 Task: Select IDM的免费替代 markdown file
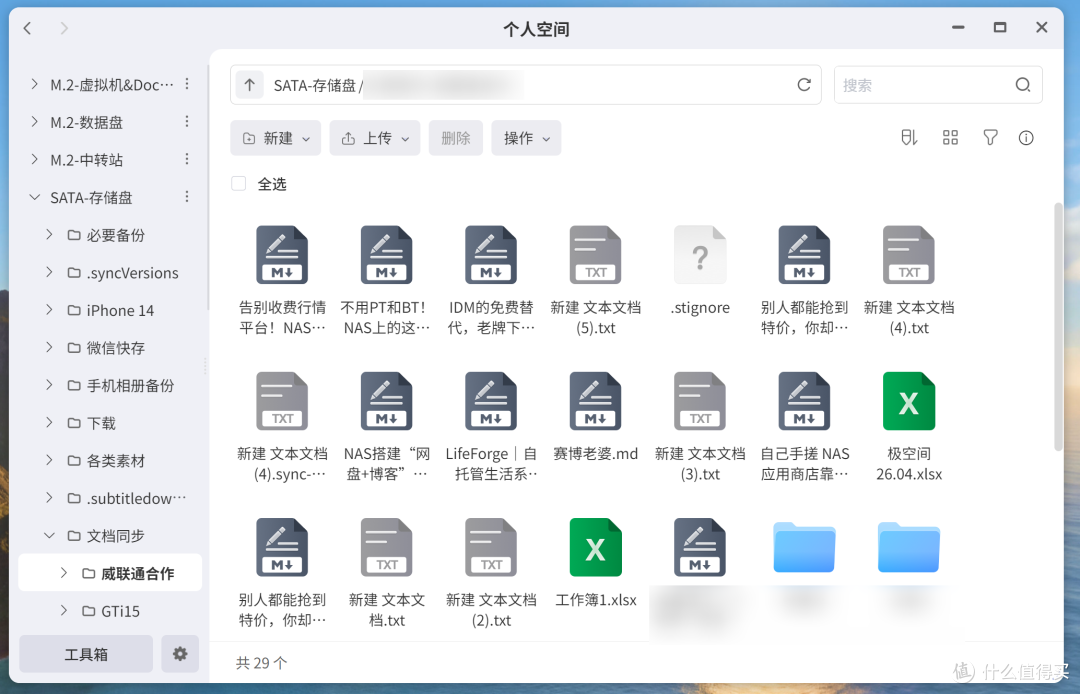coord(491,255)
